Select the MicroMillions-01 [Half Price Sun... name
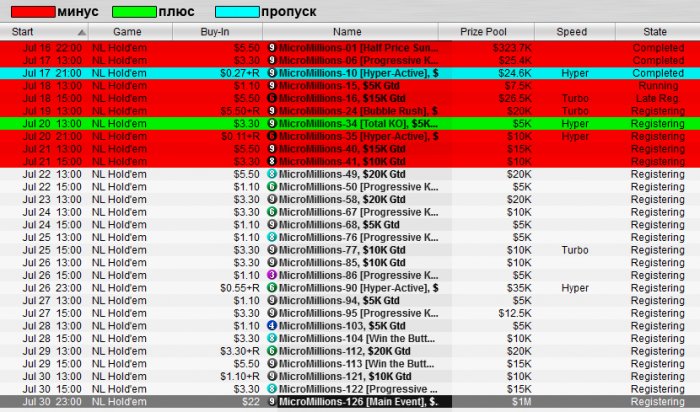 pyautogui.click(x=358, y=48)
